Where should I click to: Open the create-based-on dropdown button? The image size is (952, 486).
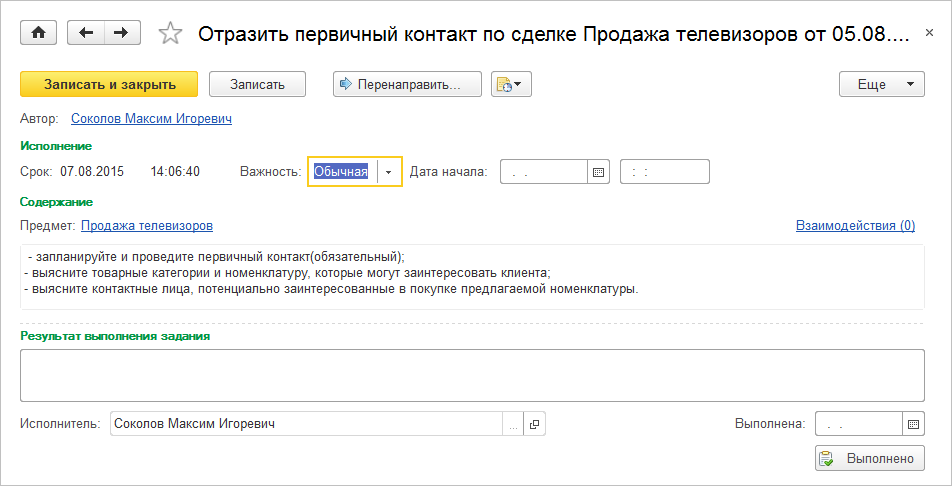tap(511, 85)
